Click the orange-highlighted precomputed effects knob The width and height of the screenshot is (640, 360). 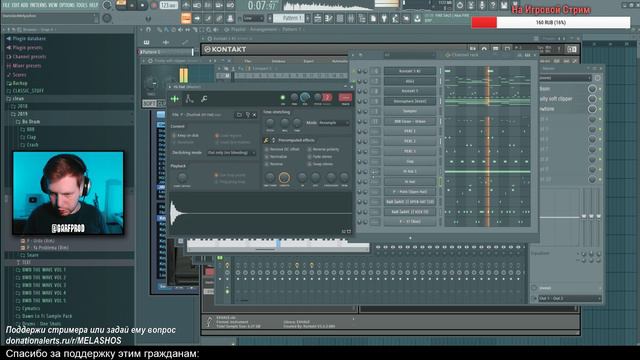tap(284, 178)
